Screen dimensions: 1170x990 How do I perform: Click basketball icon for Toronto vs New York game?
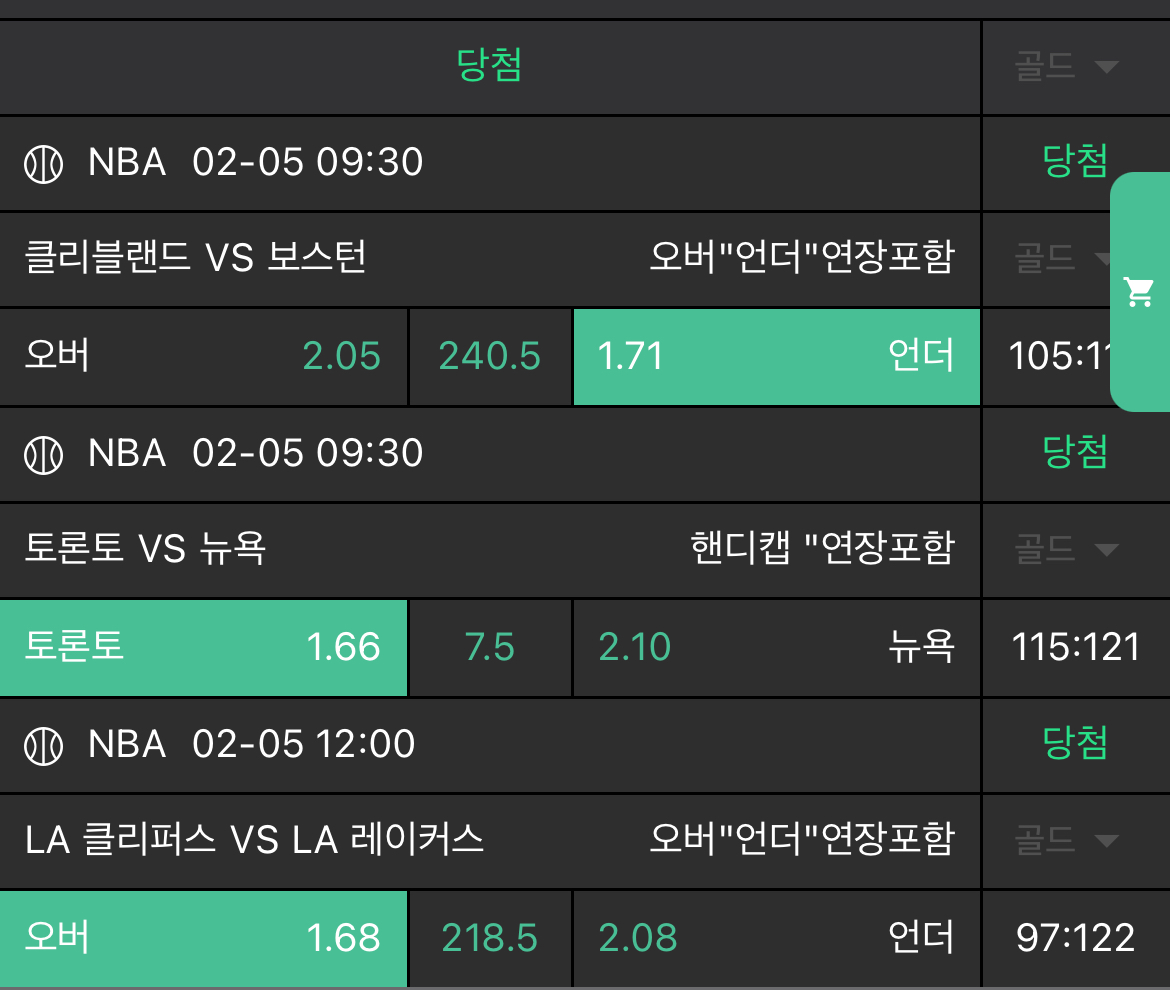click(43, 455)
